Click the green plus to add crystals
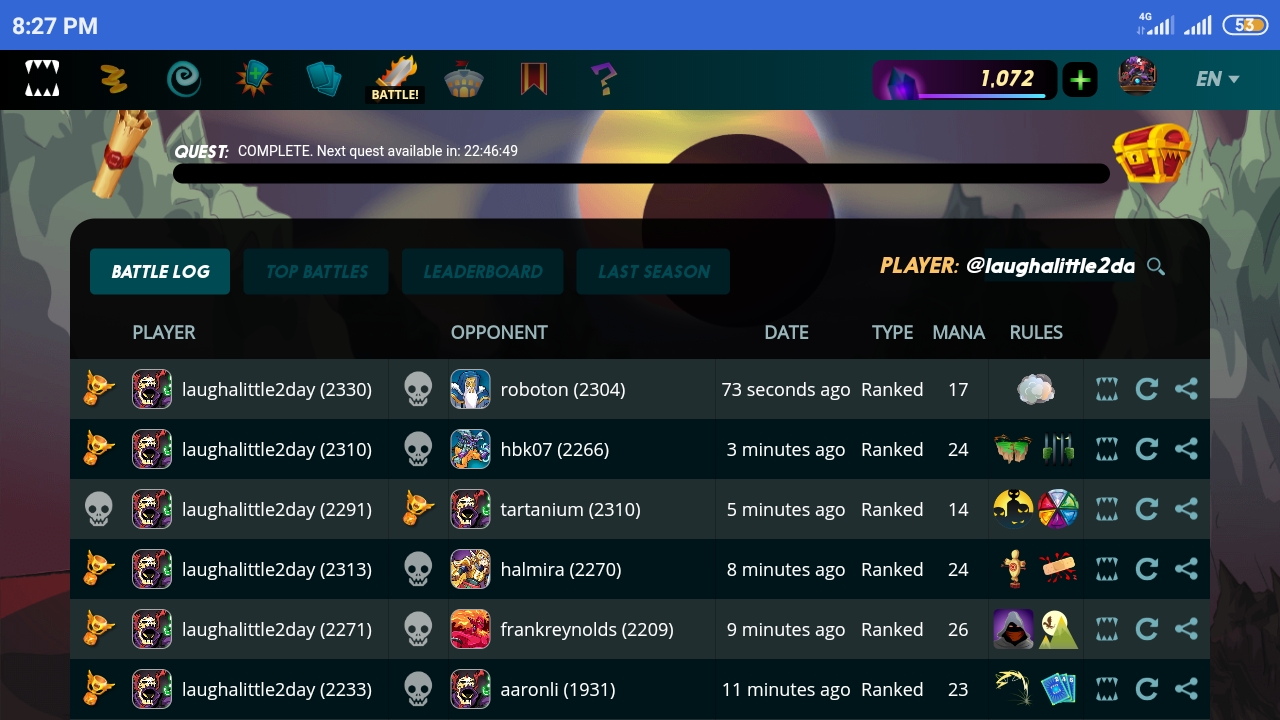This screenshot has height=720, width=1280. point(1080,80)
